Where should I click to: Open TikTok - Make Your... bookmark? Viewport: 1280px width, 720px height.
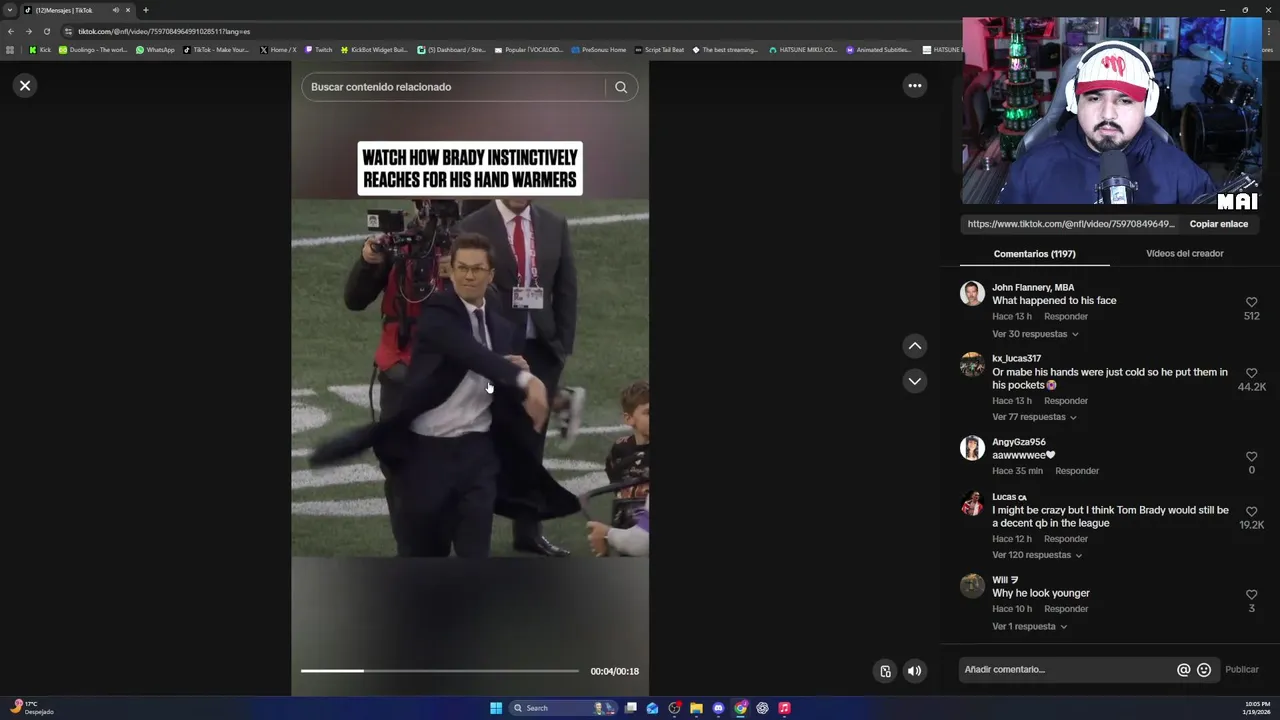(x=216, y=50)
